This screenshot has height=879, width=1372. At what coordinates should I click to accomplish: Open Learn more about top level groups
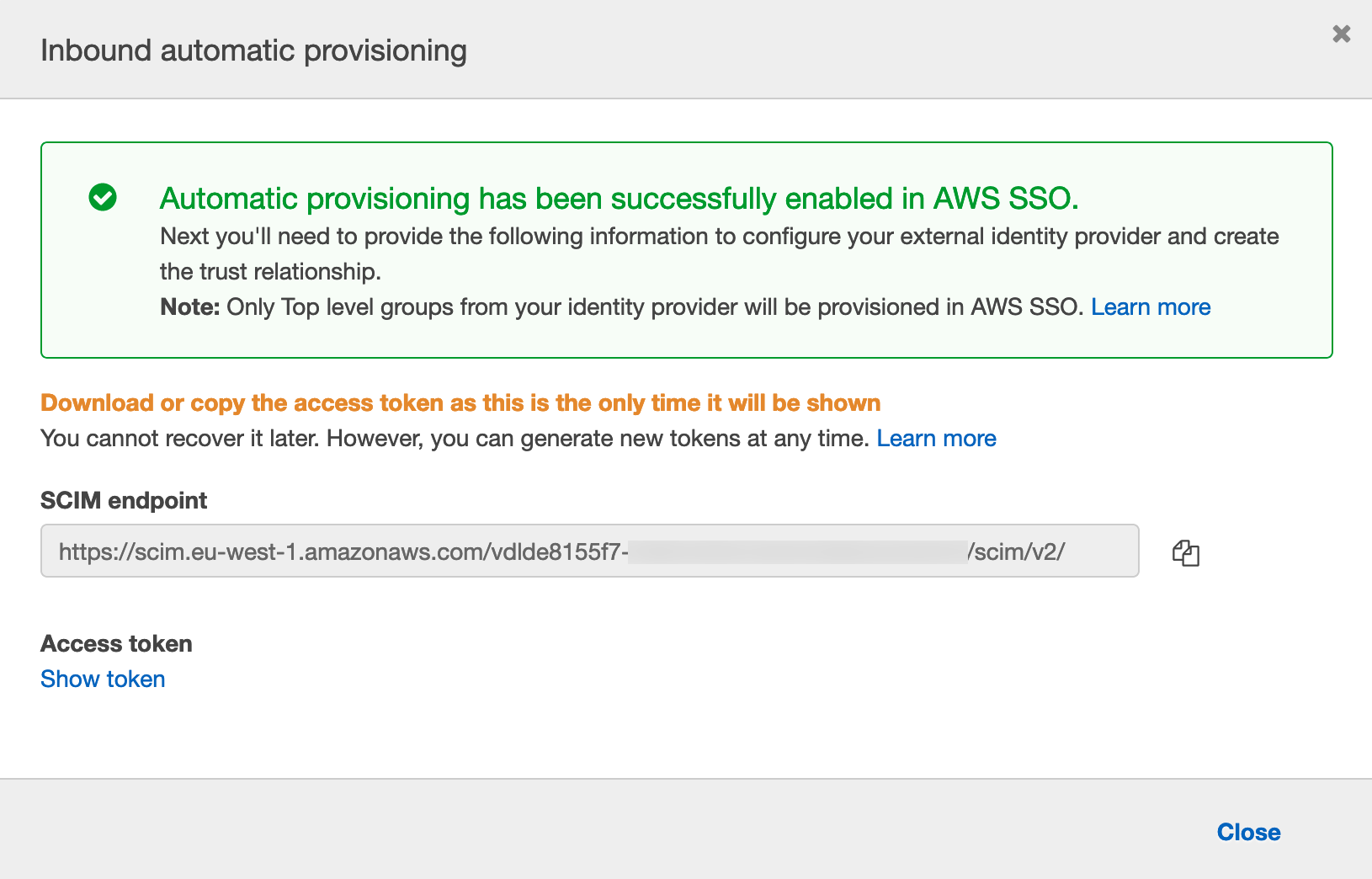1150,307
